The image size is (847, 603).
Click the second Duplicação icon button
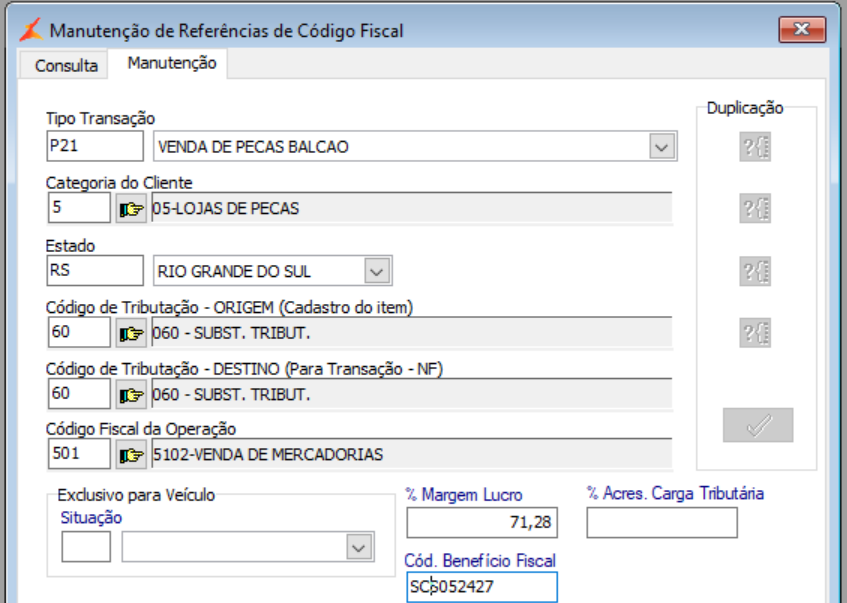755,209
